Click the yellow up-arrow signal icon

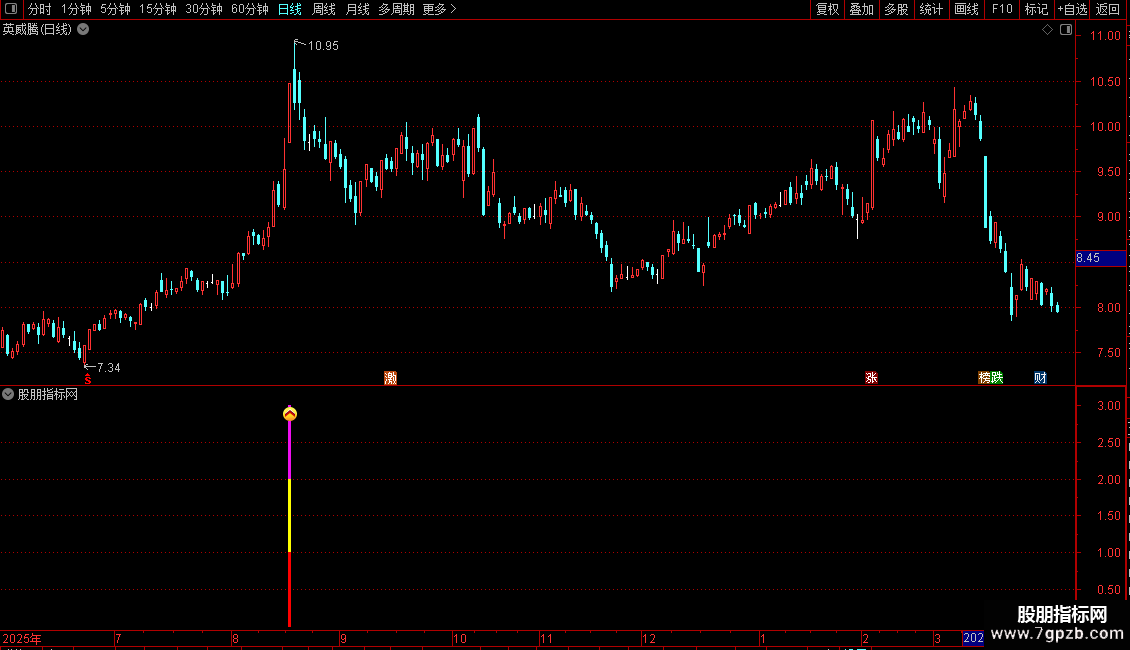[290, 414]
